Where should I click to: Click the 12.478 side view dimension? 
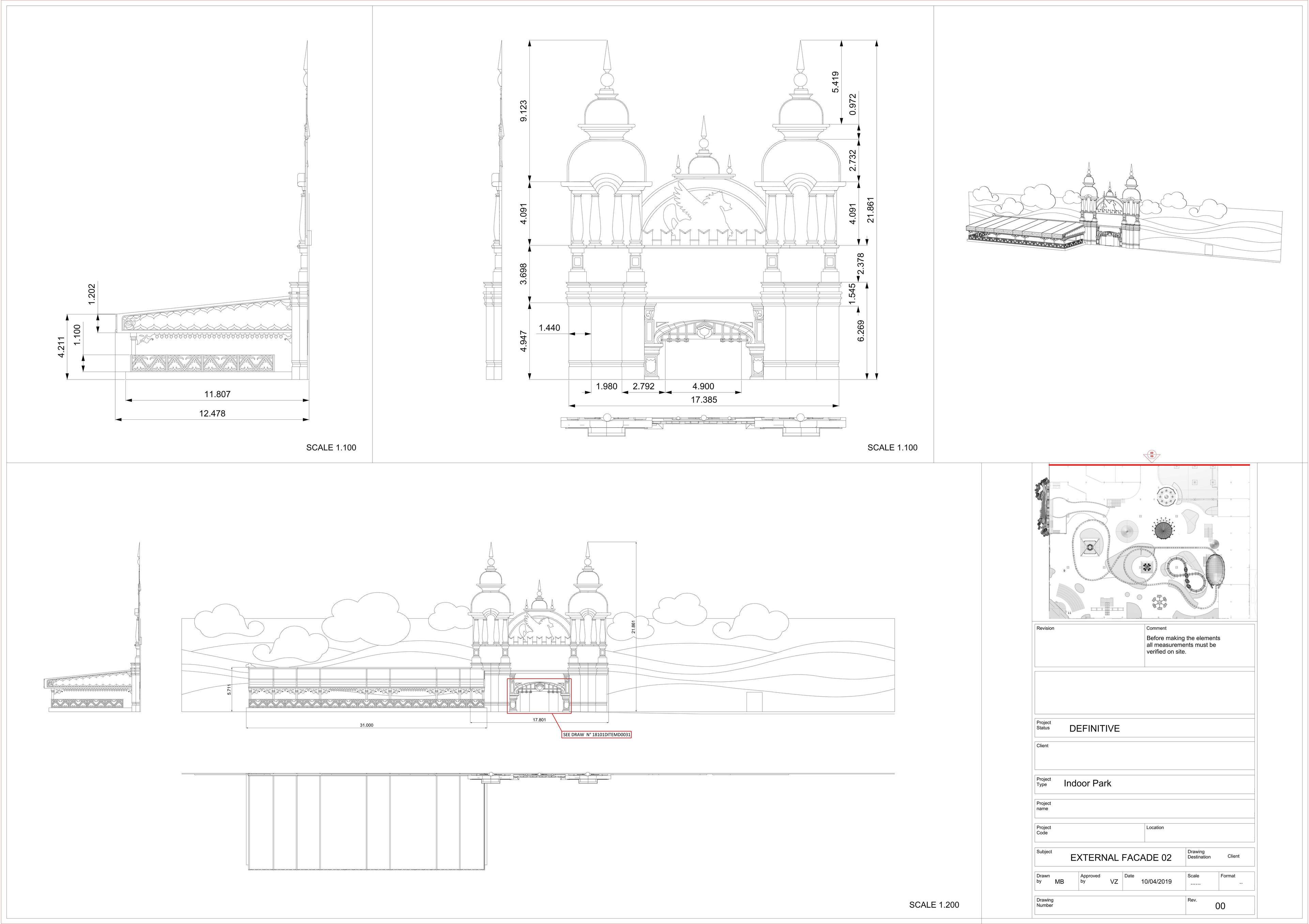[212, 414]
